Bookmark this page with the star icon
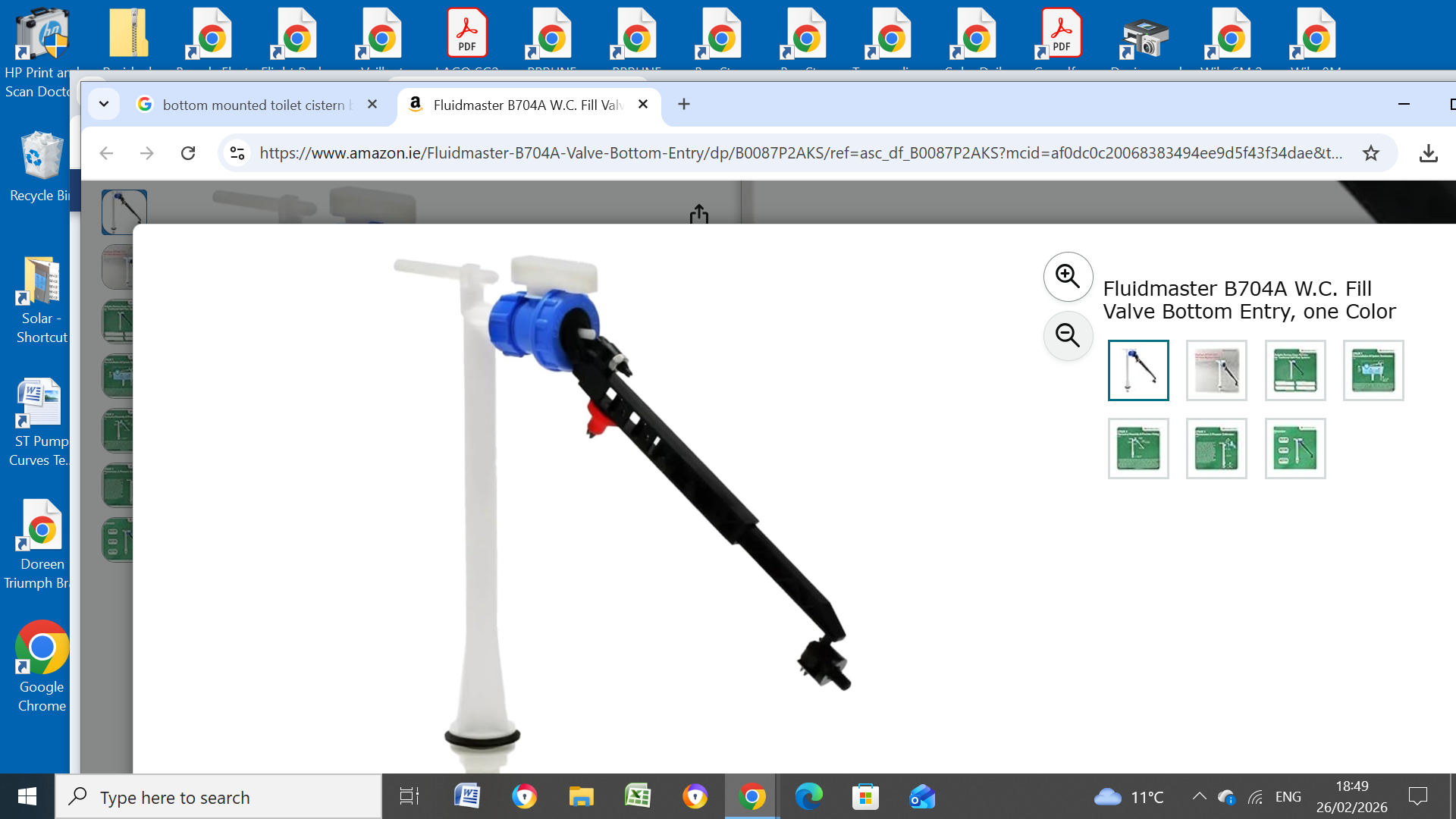Screen dimensions: 1456x819 1370,153
